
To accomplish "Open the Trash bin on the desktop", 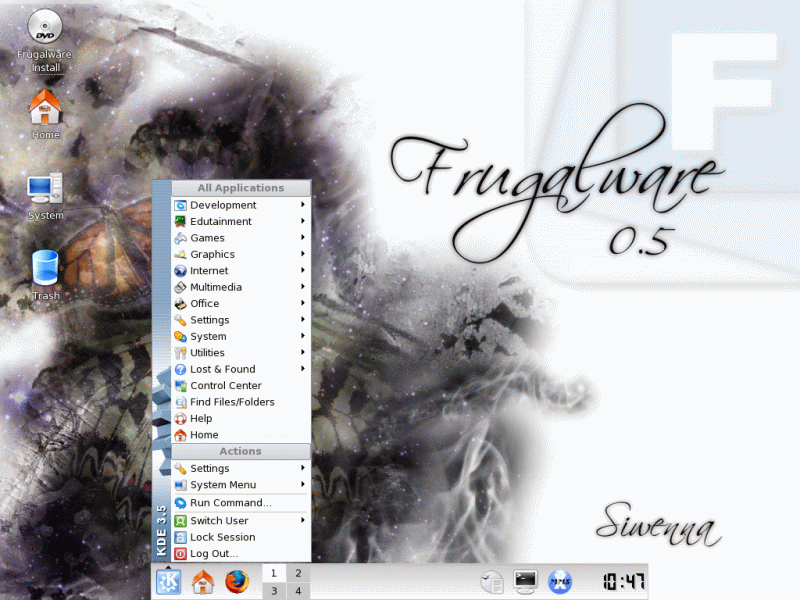I will point(45,274).
